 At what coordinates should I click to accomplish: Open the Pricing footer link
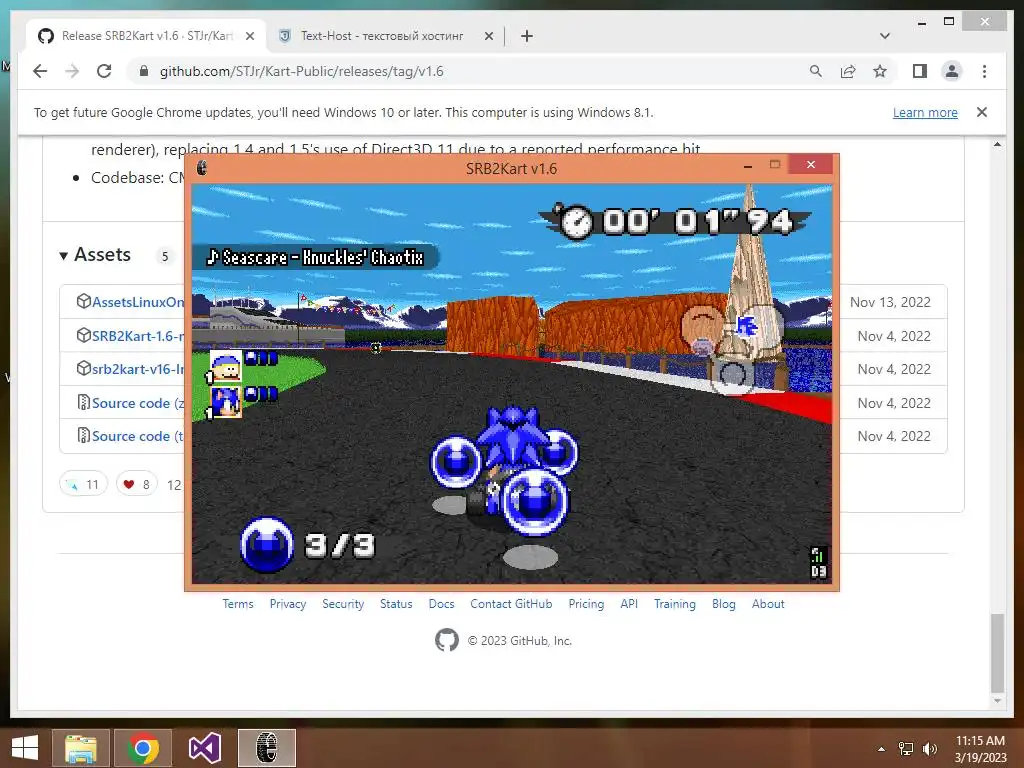tap(586, 604)
